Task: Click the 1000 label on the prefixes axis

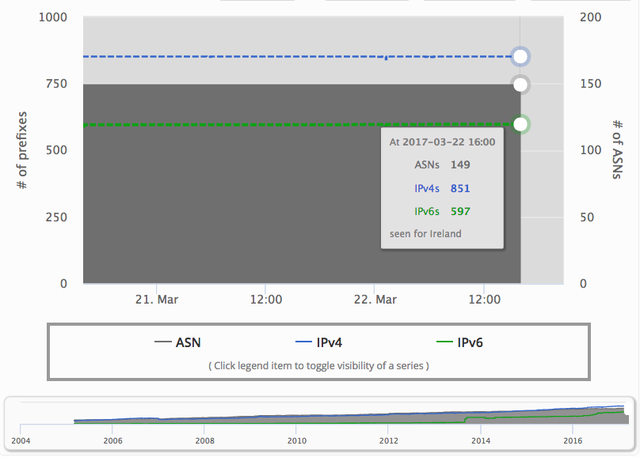Action: [53, 17]
